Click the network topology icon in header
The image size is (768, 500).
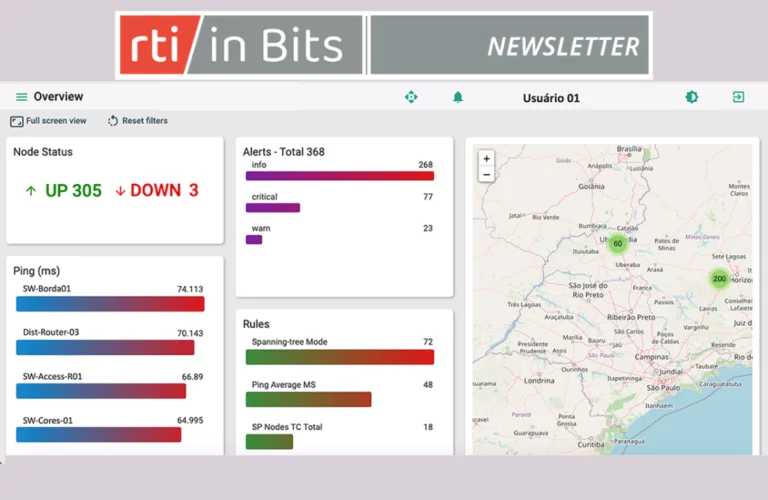pos(410,97)
